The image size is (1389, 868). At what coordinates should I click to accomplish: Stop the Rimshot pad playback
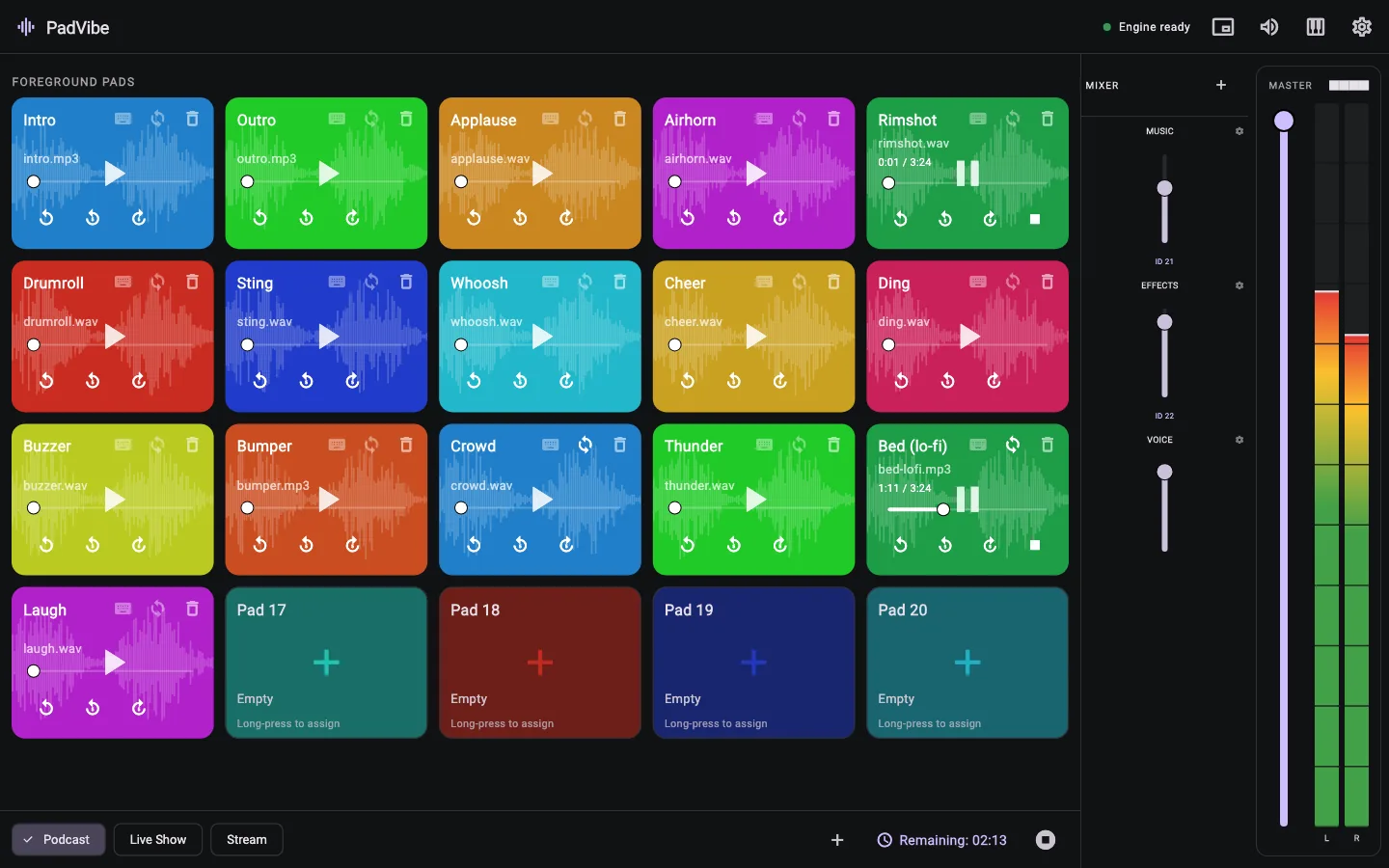[x=1035, y=219]
